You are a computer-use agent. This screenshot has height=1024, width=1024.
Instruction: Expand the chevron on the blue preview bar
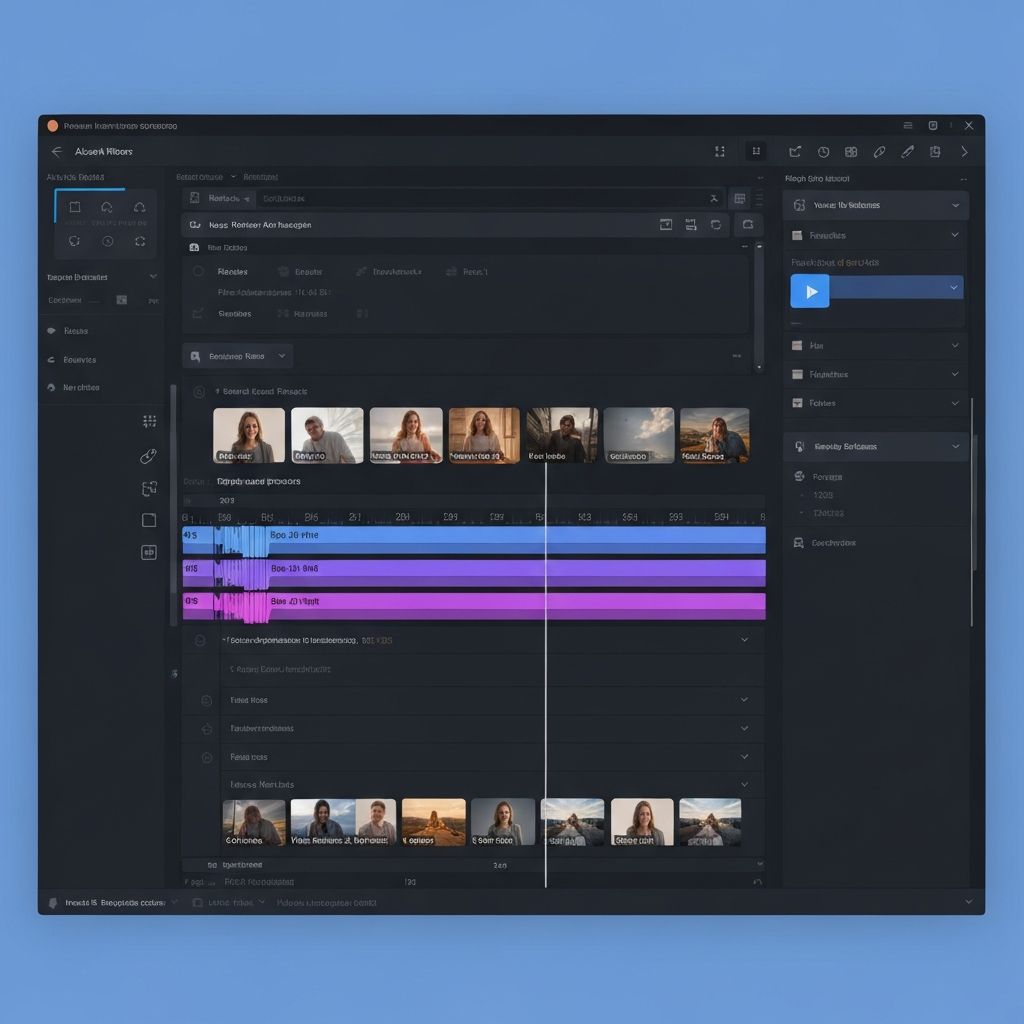click(954, 288)
